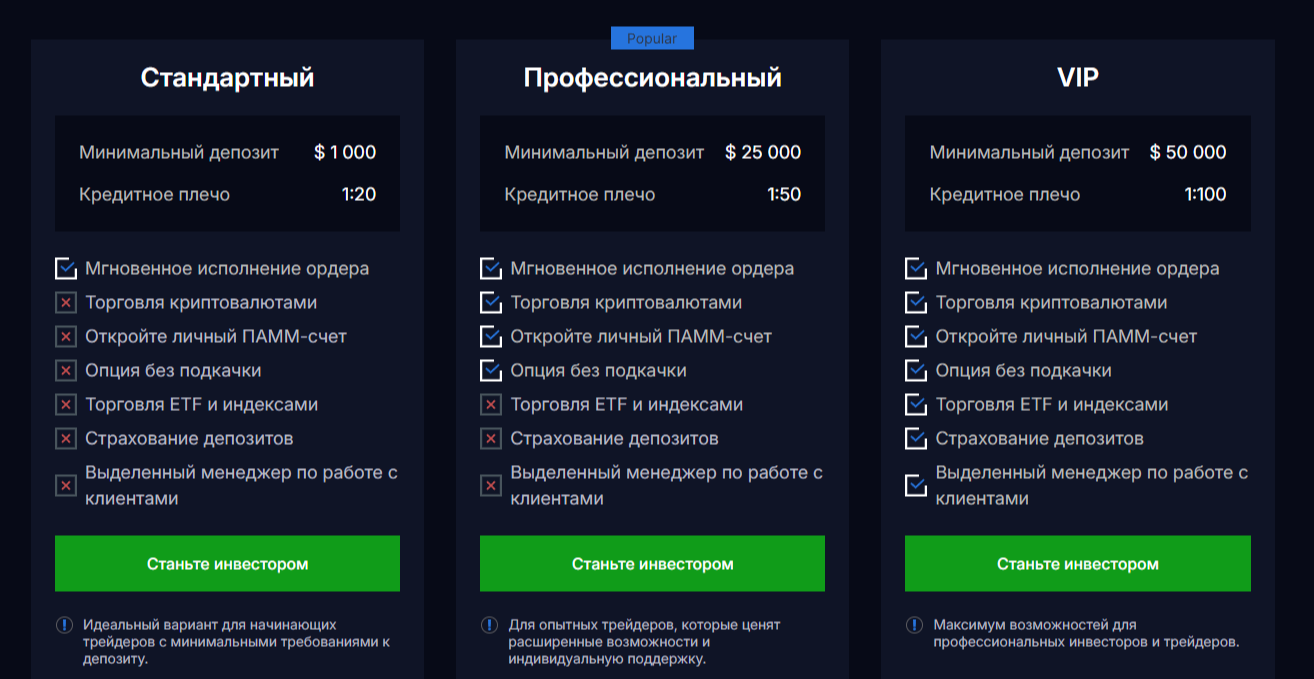Image resolution: width=1314 pixels, height=679 pixels.
Task: Click the info icon under the Профессиональный plan
Action: tap(489, 625)
